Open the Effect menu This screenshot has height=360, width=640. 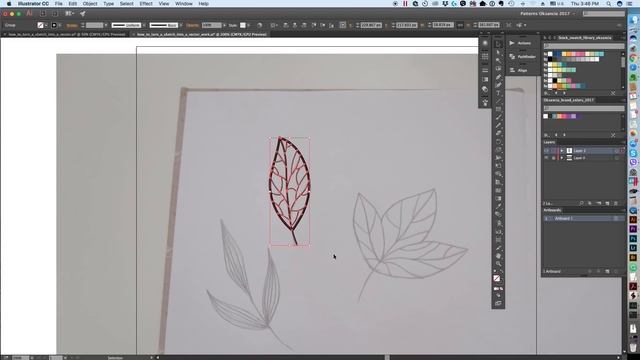click(x=146, y=4)
